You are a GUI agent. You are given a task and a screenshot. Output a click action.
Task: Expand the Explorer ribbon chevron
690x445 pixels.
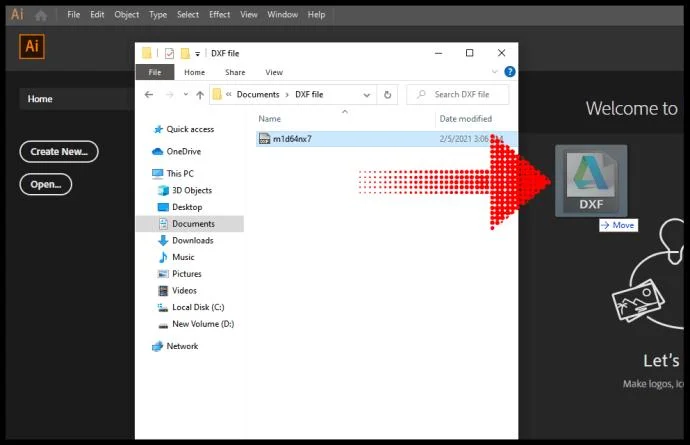point(495,72)
